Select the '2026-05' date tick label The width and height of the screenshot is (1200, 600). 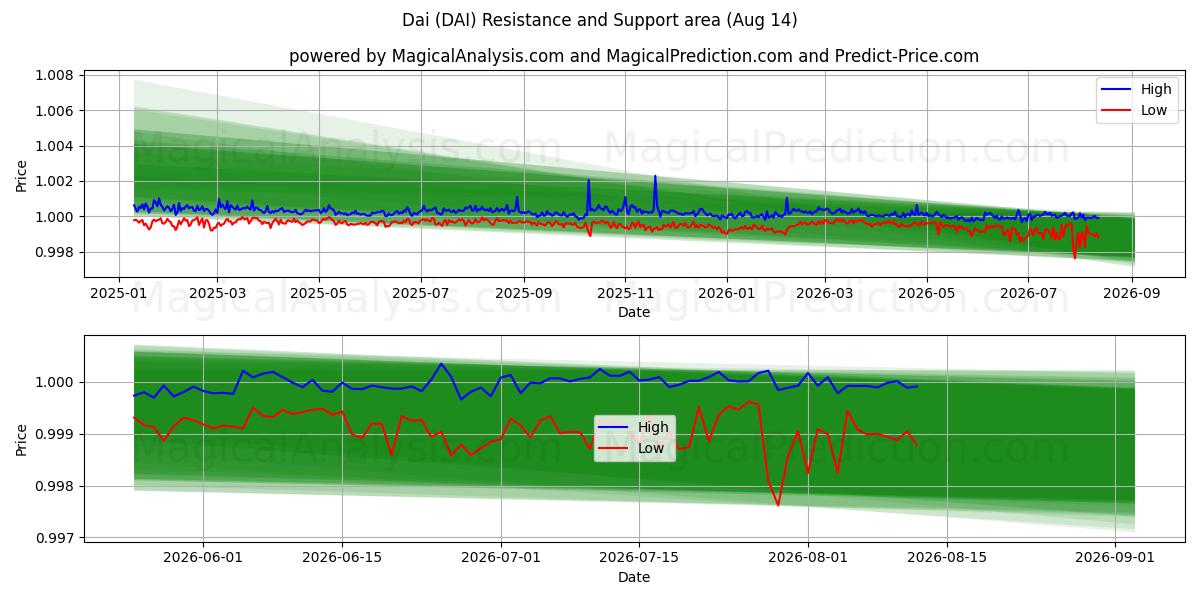coord(925,294)
